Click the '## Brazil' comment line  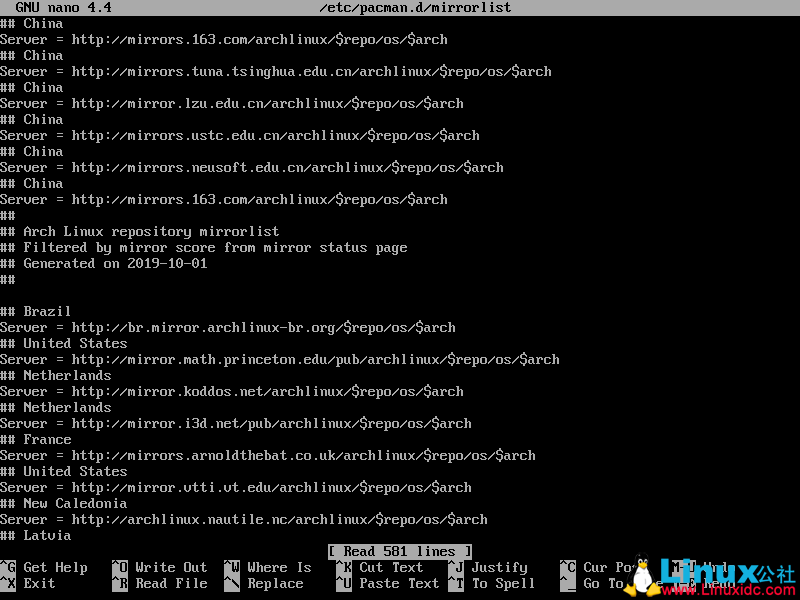[x=35, y=311]
